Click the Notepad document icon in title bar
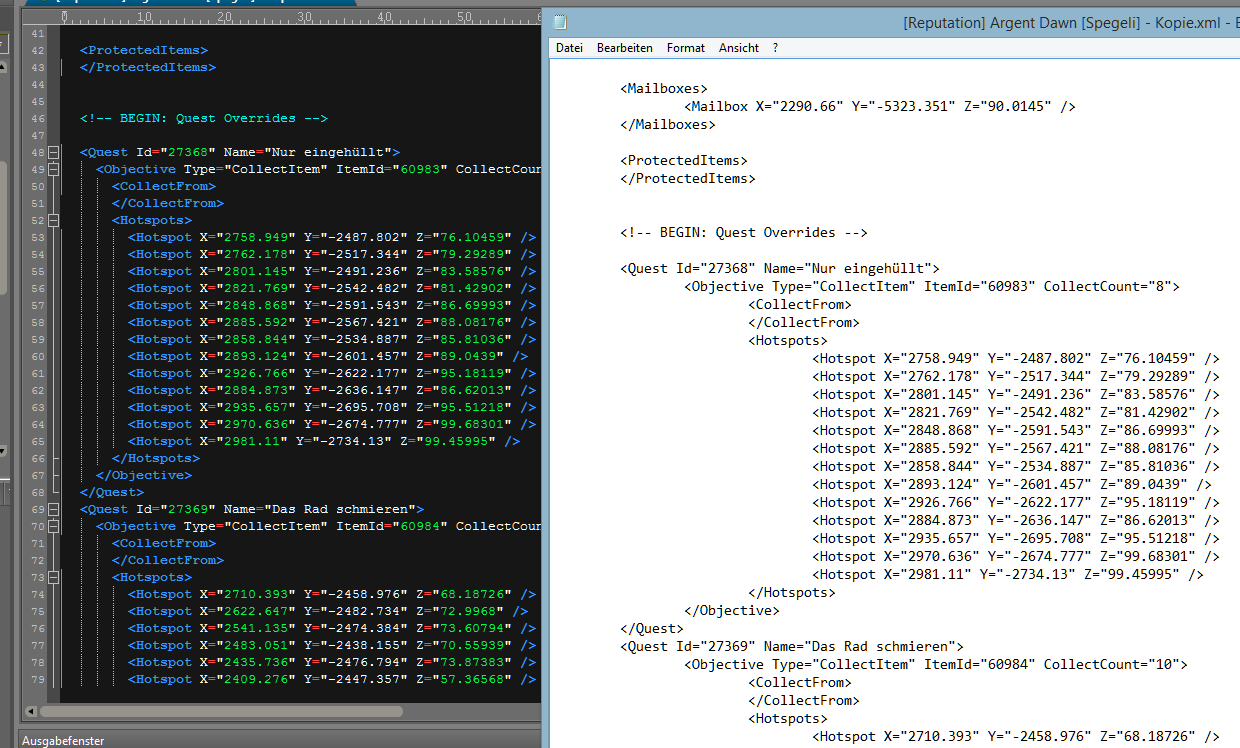Image resolution: width=1240 pixels, height=748 pixels. pyautogui.click(x=560, y=22)
